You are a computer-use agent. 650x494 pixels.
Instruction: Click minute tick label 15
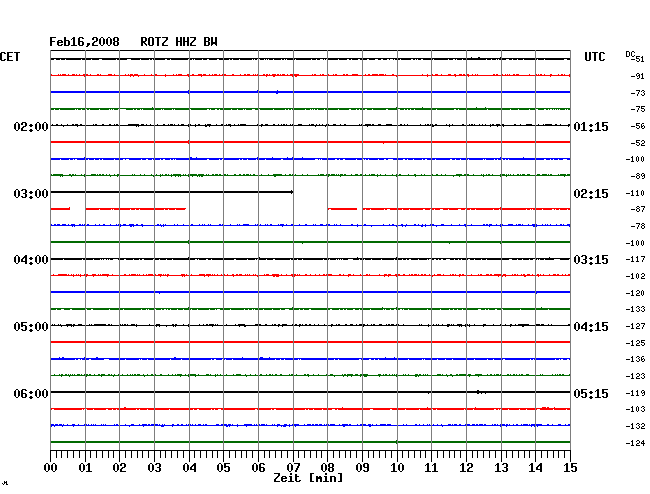pyautogui.click(x=570, y=467)
